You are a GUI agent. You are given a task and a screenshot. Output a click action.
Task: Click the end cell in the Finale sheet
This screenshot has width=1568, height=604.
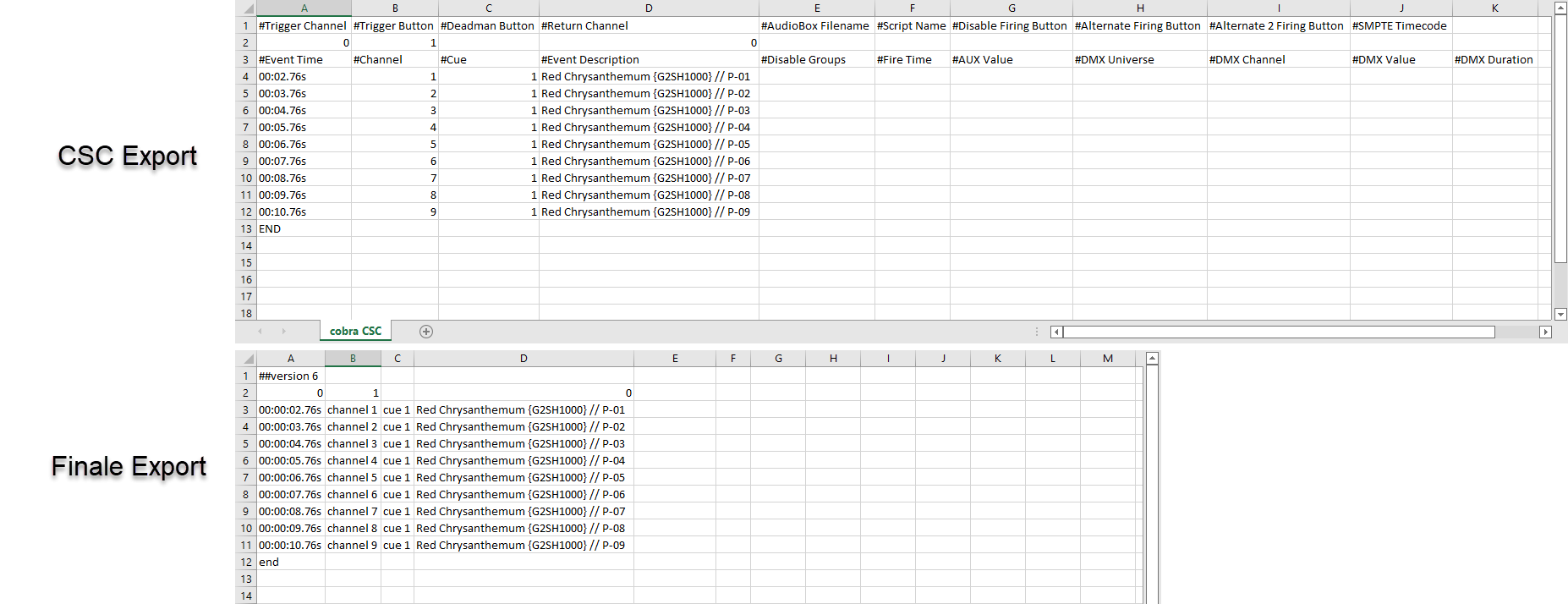tap(291, 563)
